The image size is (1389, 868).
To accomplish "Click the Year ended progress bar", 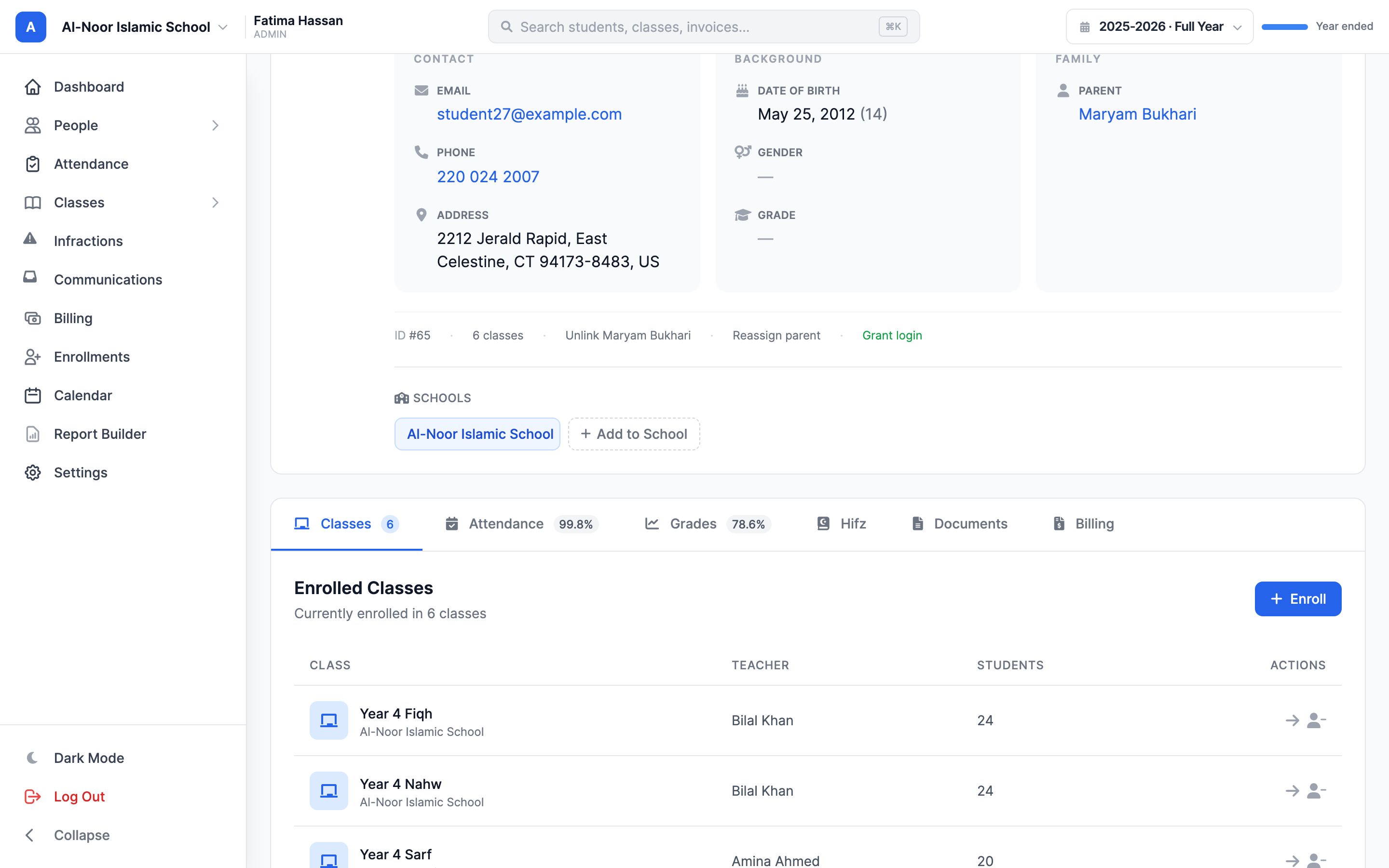I will click(1284, 27).
